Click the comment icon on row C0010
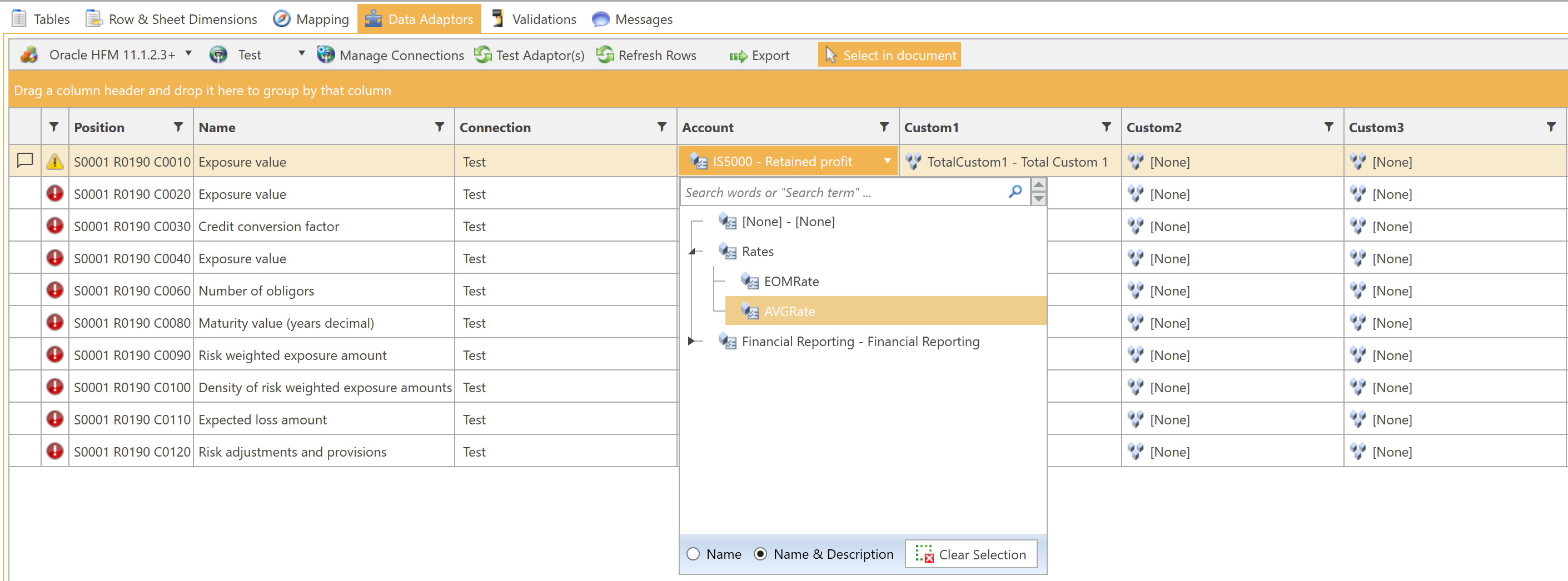The height and width of the screenshot is (581, 1568). pyautogui.click(x=25, y=161)
